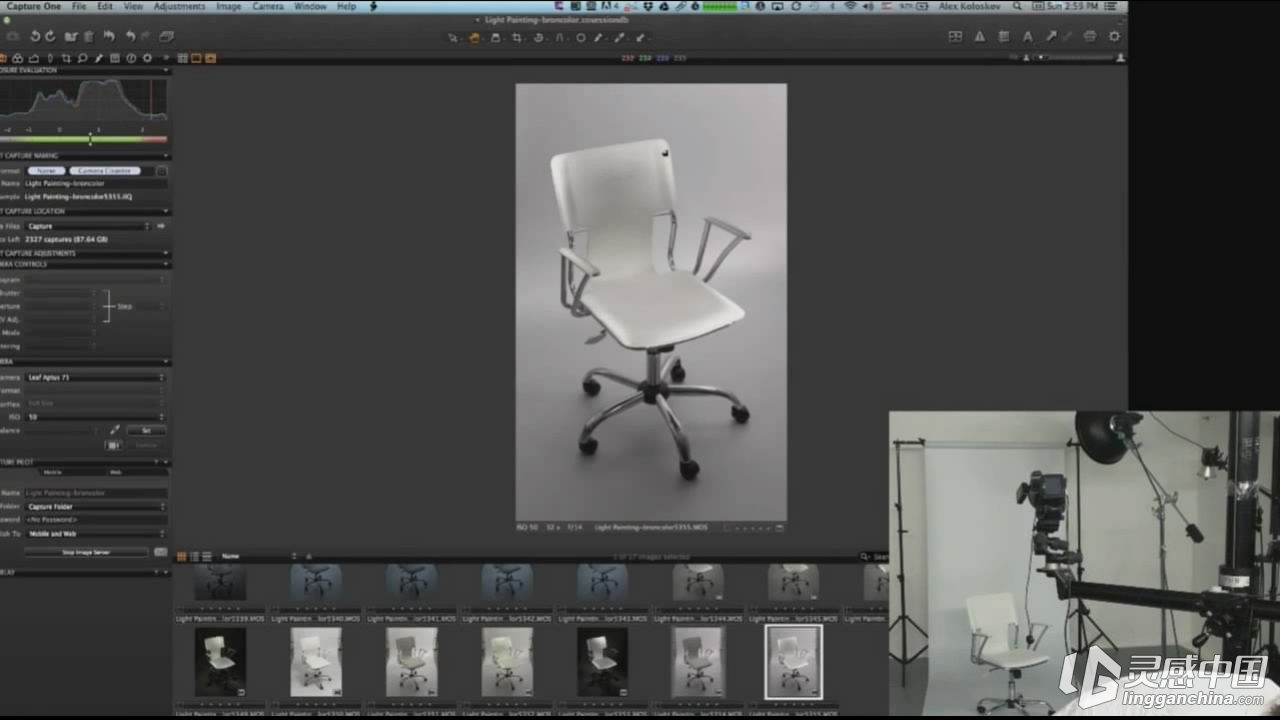Click the undo arrow icon
This screenshot has height=720, width=1280.
click(x=129, y=36)
